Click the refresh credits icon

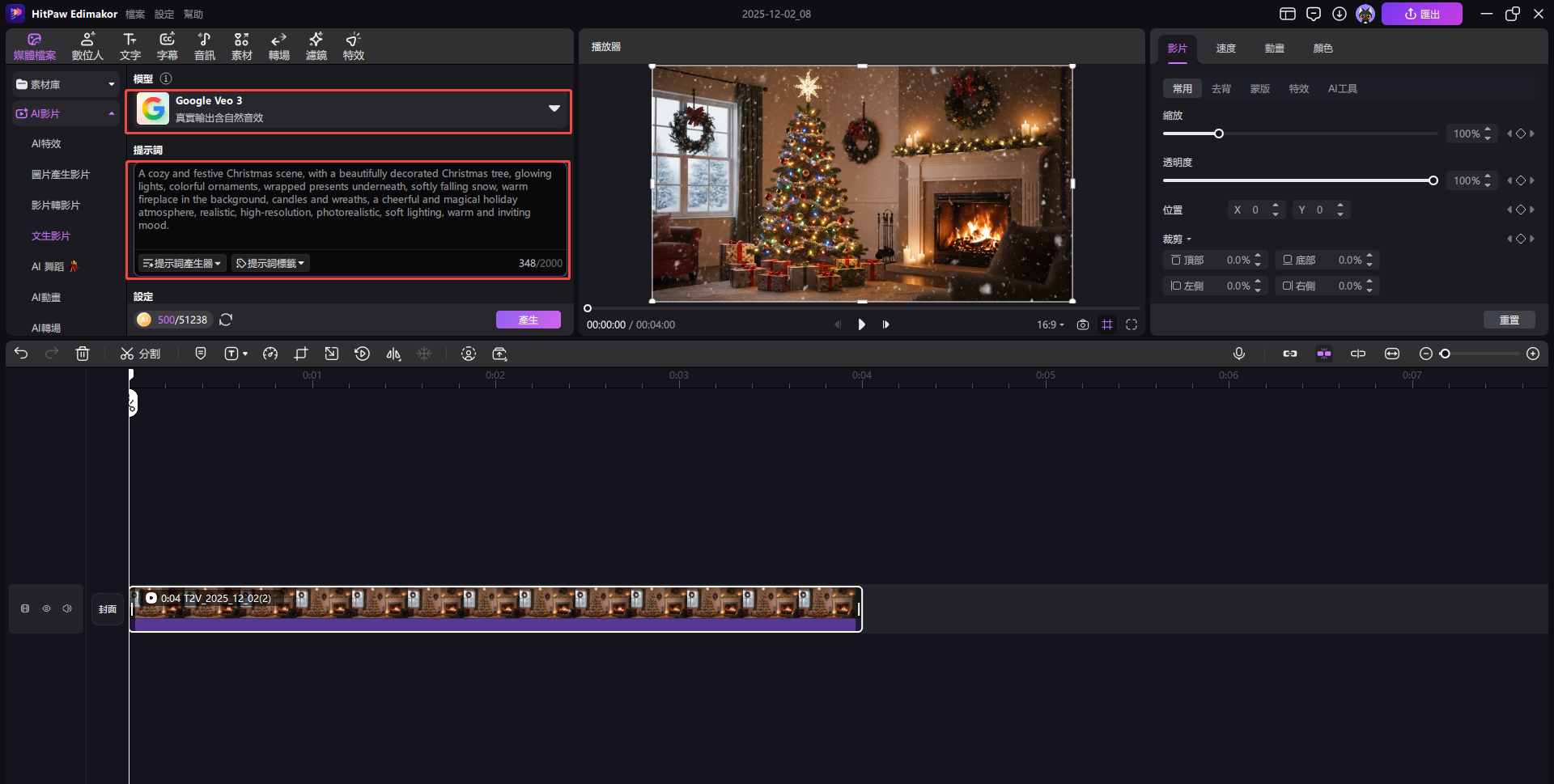(226, 320)
